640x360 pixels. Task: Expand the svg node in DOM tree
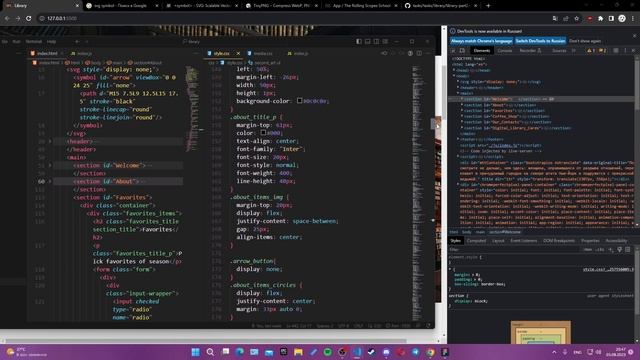coord(458,82)
